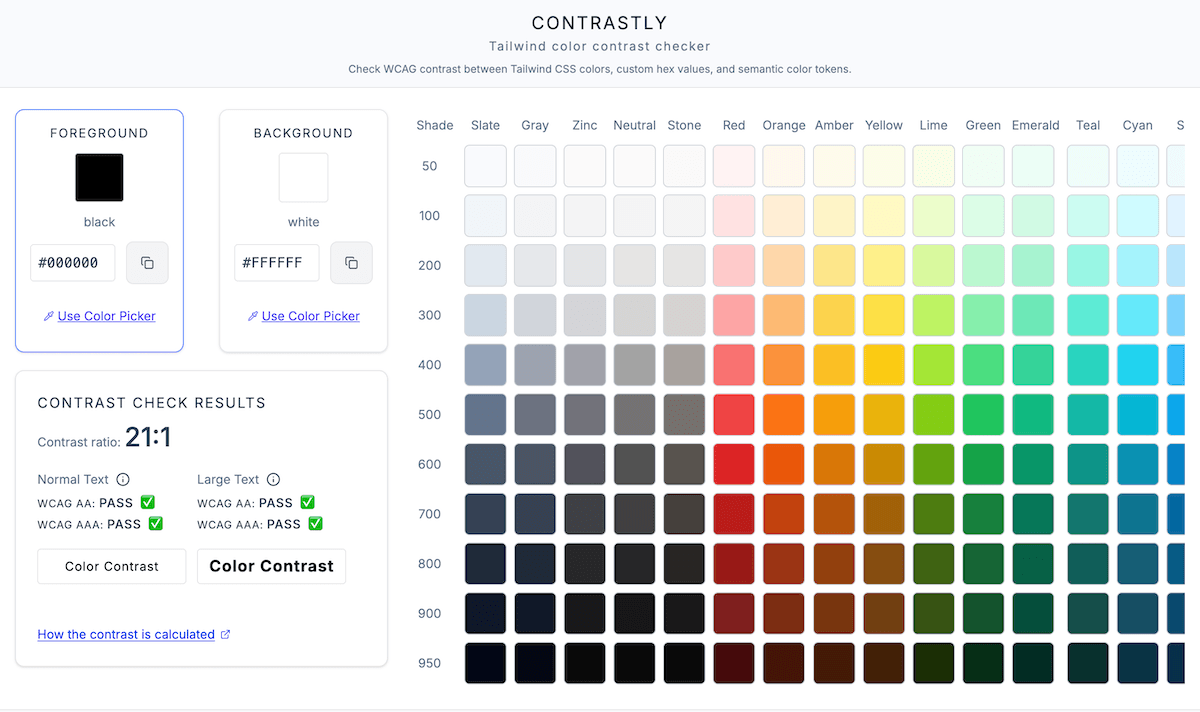Click the 500 shade row label

[x=430, y=414]
